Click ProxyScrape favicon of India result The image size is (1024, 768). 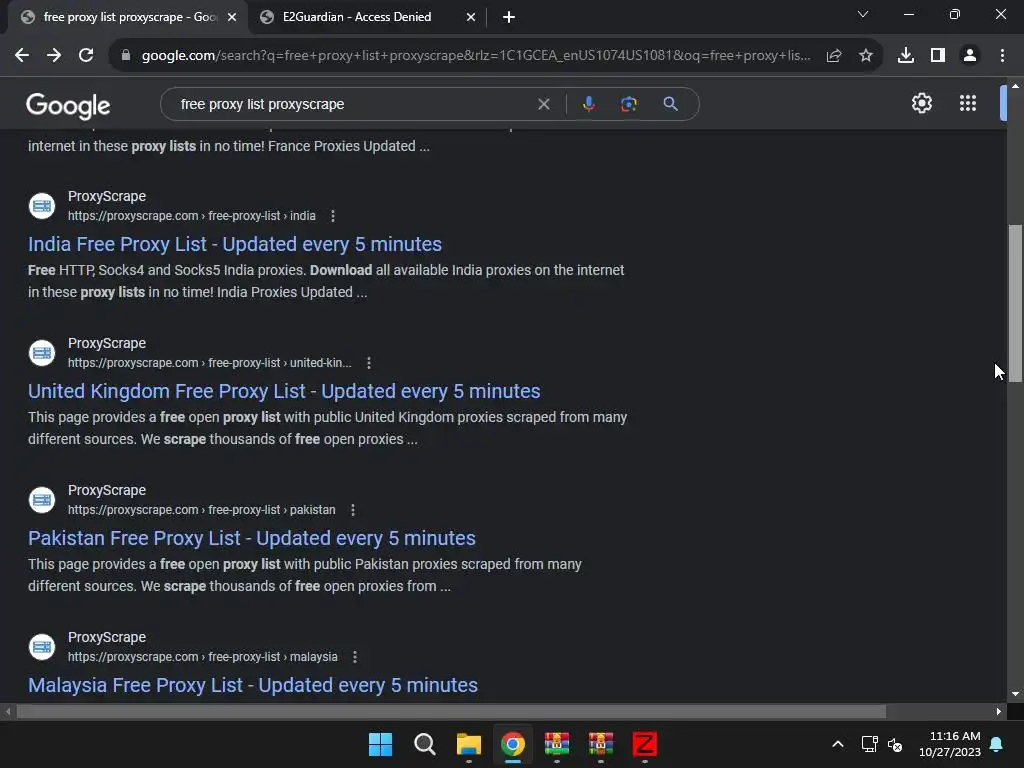pyautogui.click(x=42, y=206)
